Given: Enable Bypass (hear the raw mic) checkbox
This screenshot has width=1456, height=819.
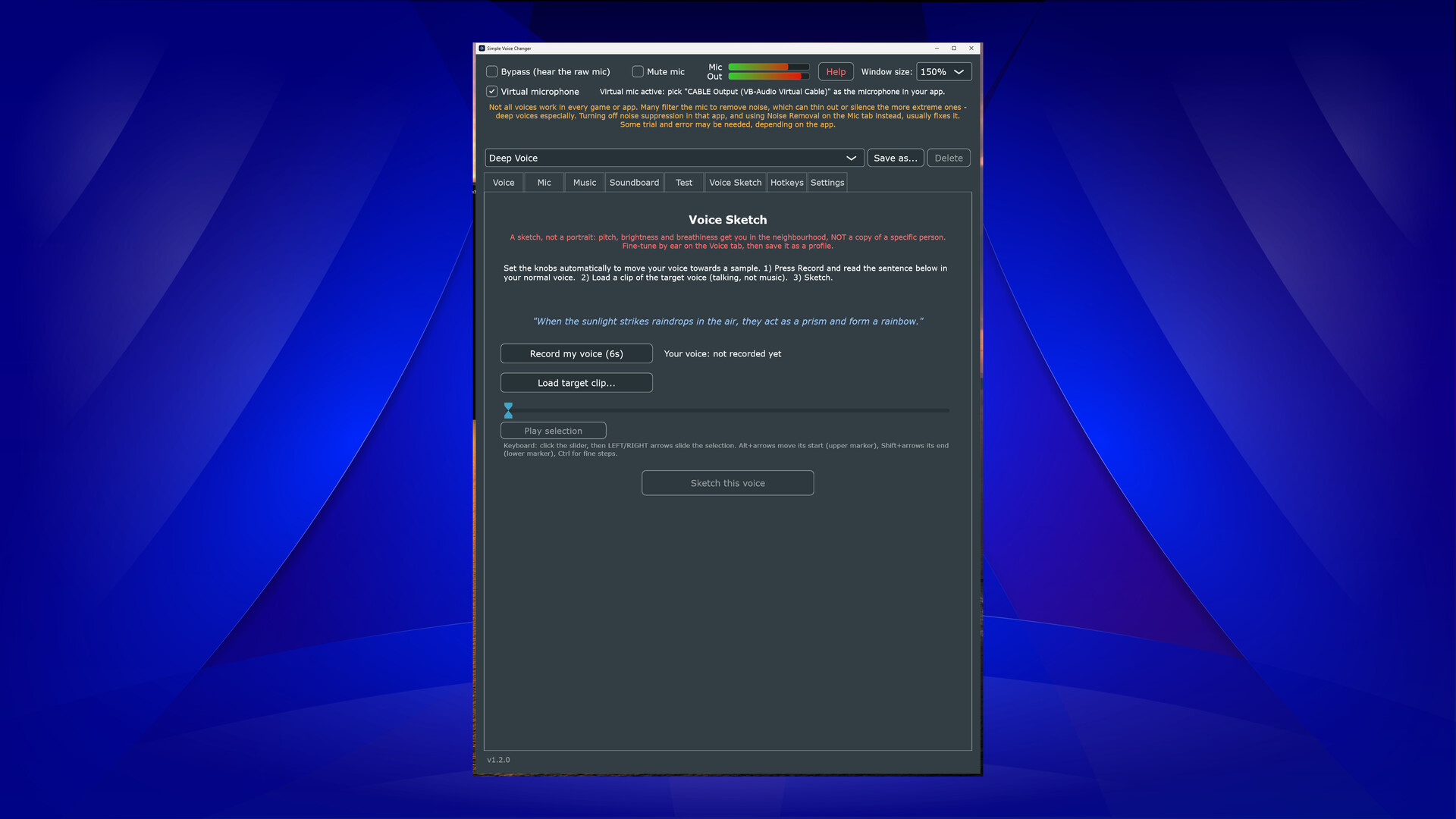Looking at the screenshot, I should 492,72.
